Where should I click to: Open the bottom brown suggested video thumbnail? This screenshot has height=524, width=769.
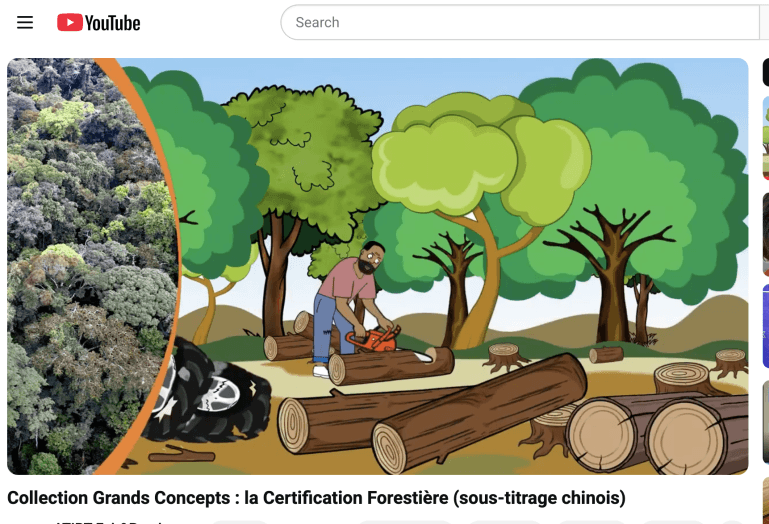(766, 499)
